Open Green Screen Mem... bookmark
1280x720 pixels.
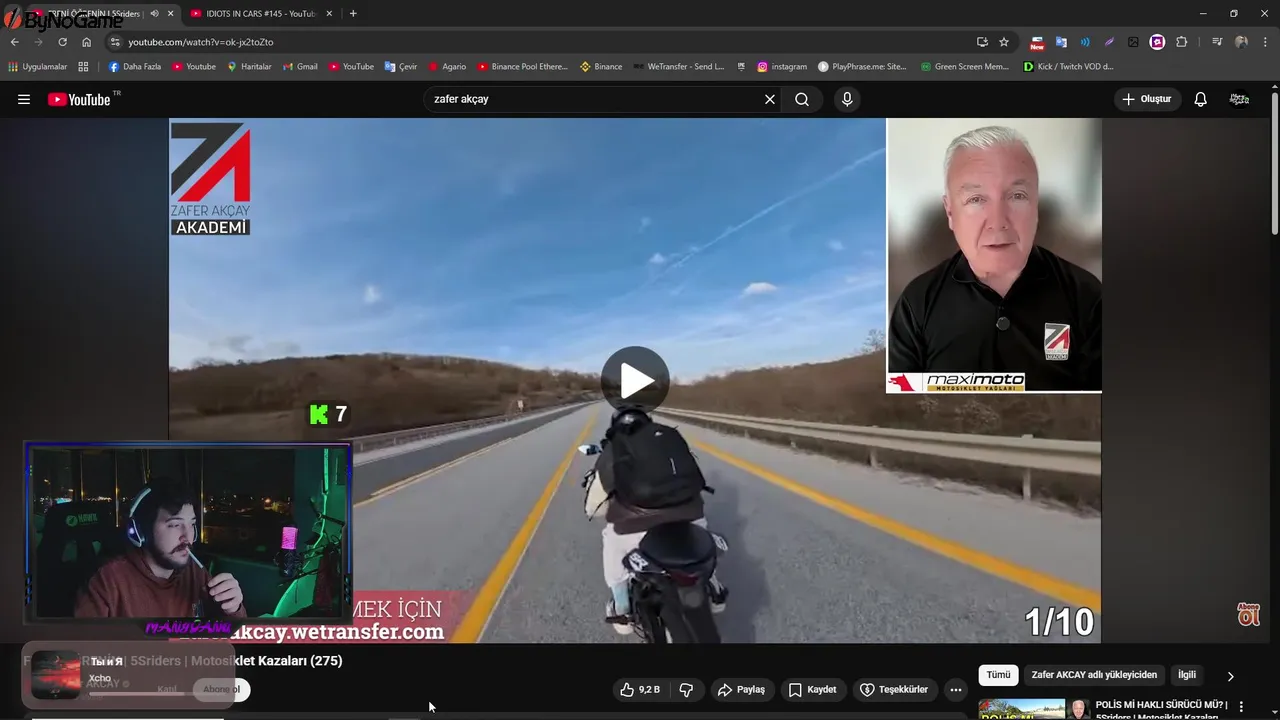click(965, 67)
